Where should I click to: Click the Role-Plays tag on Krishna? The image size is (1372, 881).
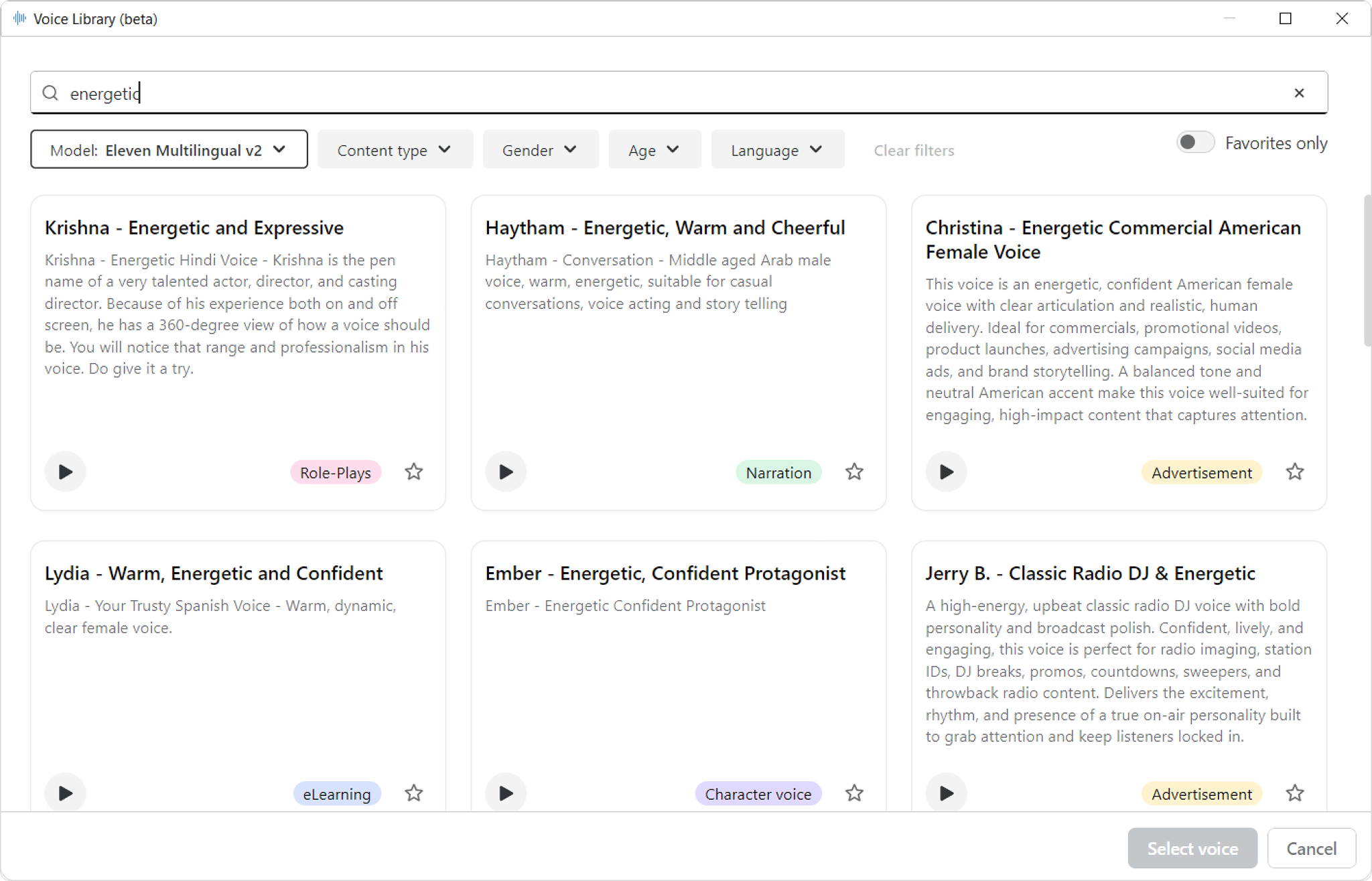pyautogui.click(x=335, y=472)
